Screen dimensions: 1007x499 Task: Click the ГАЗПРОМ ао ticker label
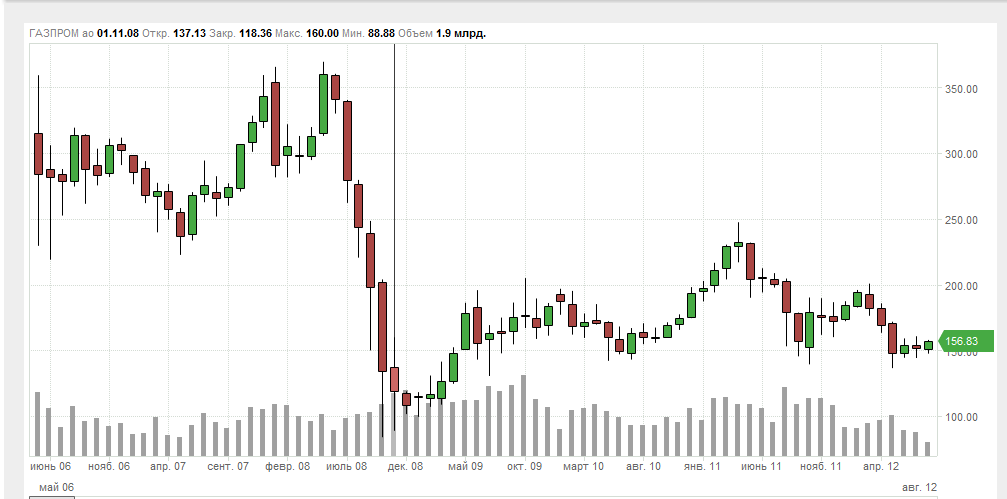click(x=62, y=33)
